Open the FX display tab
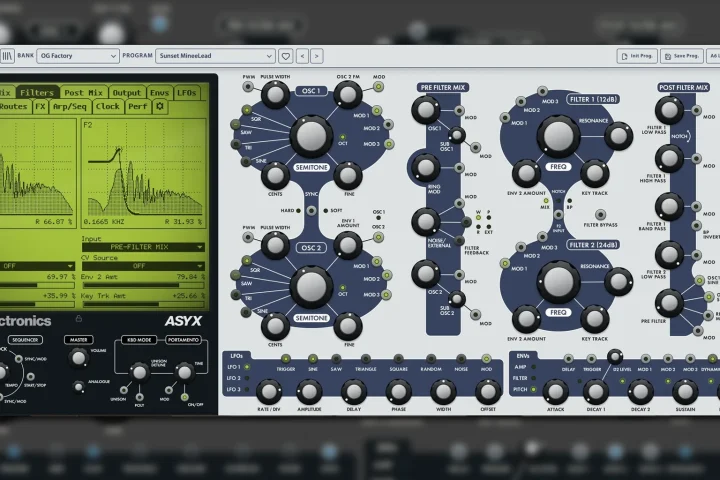 click(40, 107)
